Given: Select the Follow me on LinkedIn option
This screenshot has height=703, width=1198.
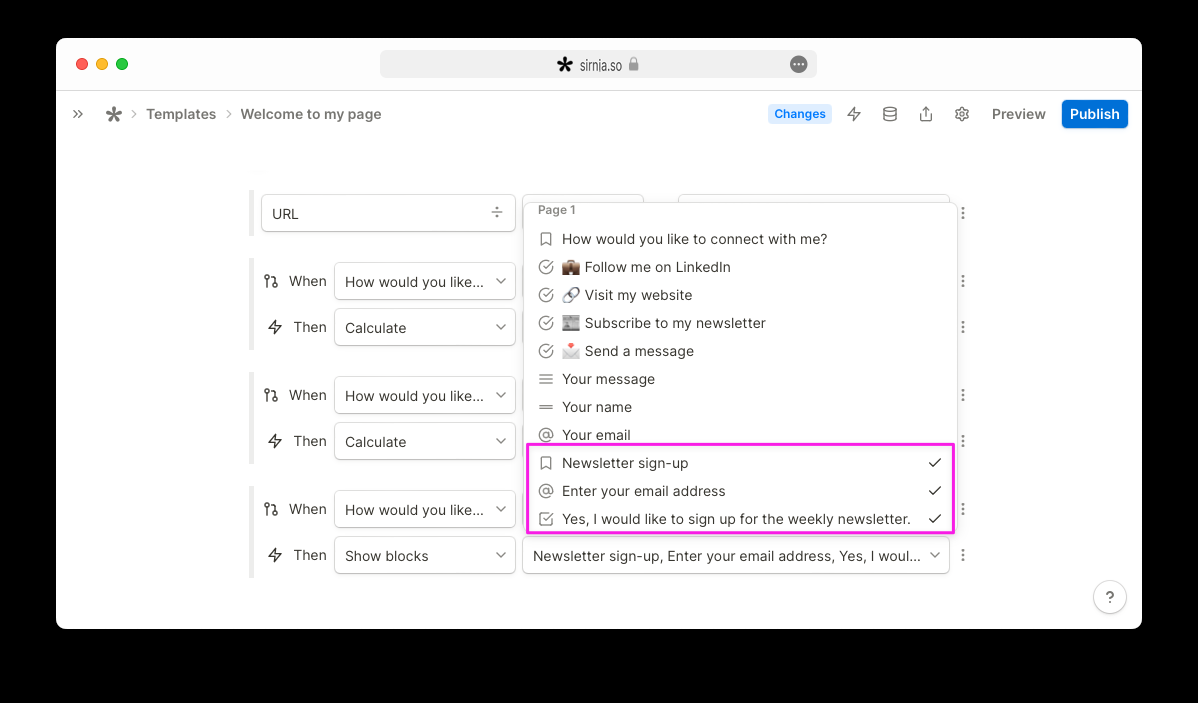Looking at the screenshot, I should [741, 267].
